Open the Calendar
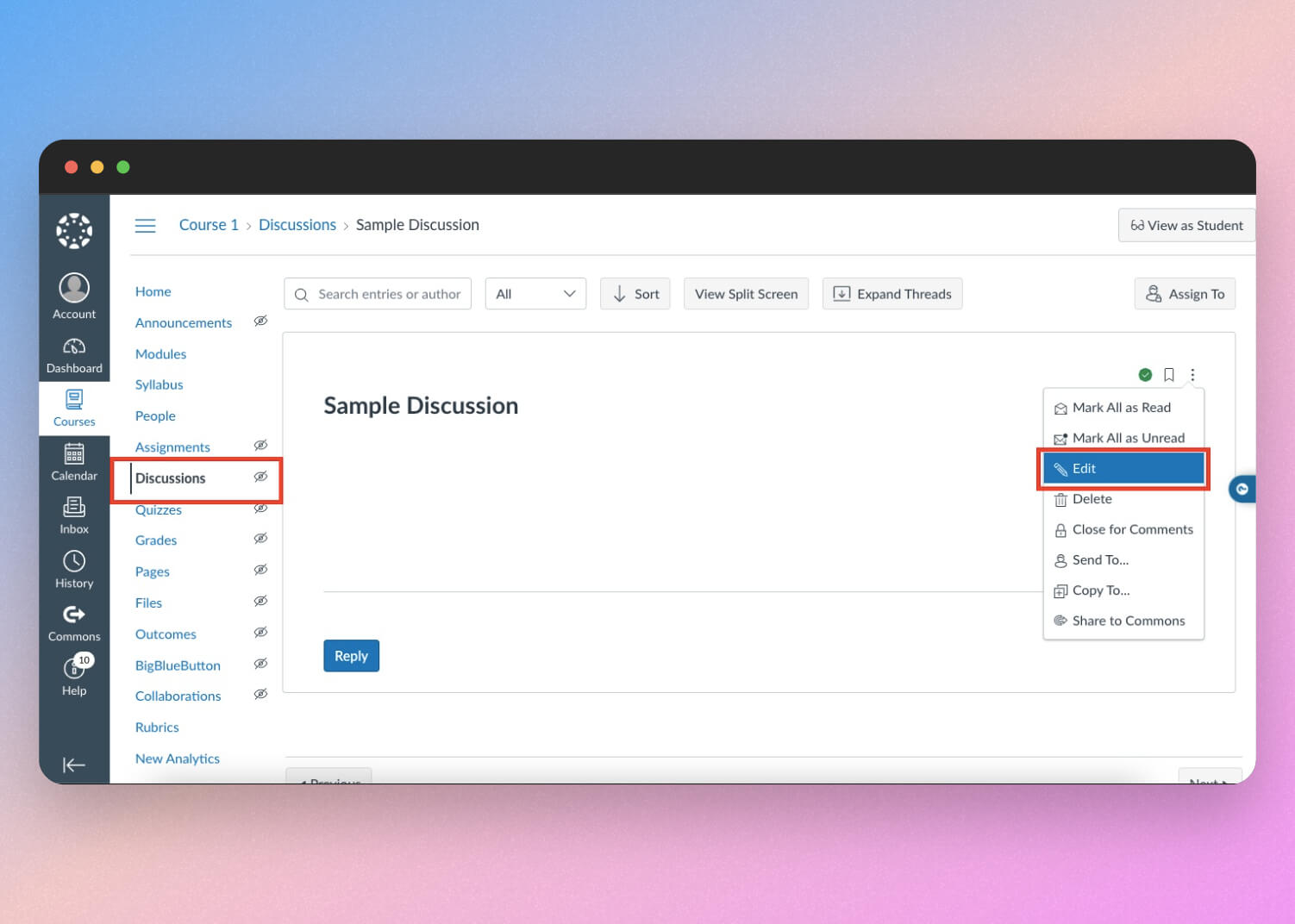Screen dimensions: 1295x924 point(74,461)
